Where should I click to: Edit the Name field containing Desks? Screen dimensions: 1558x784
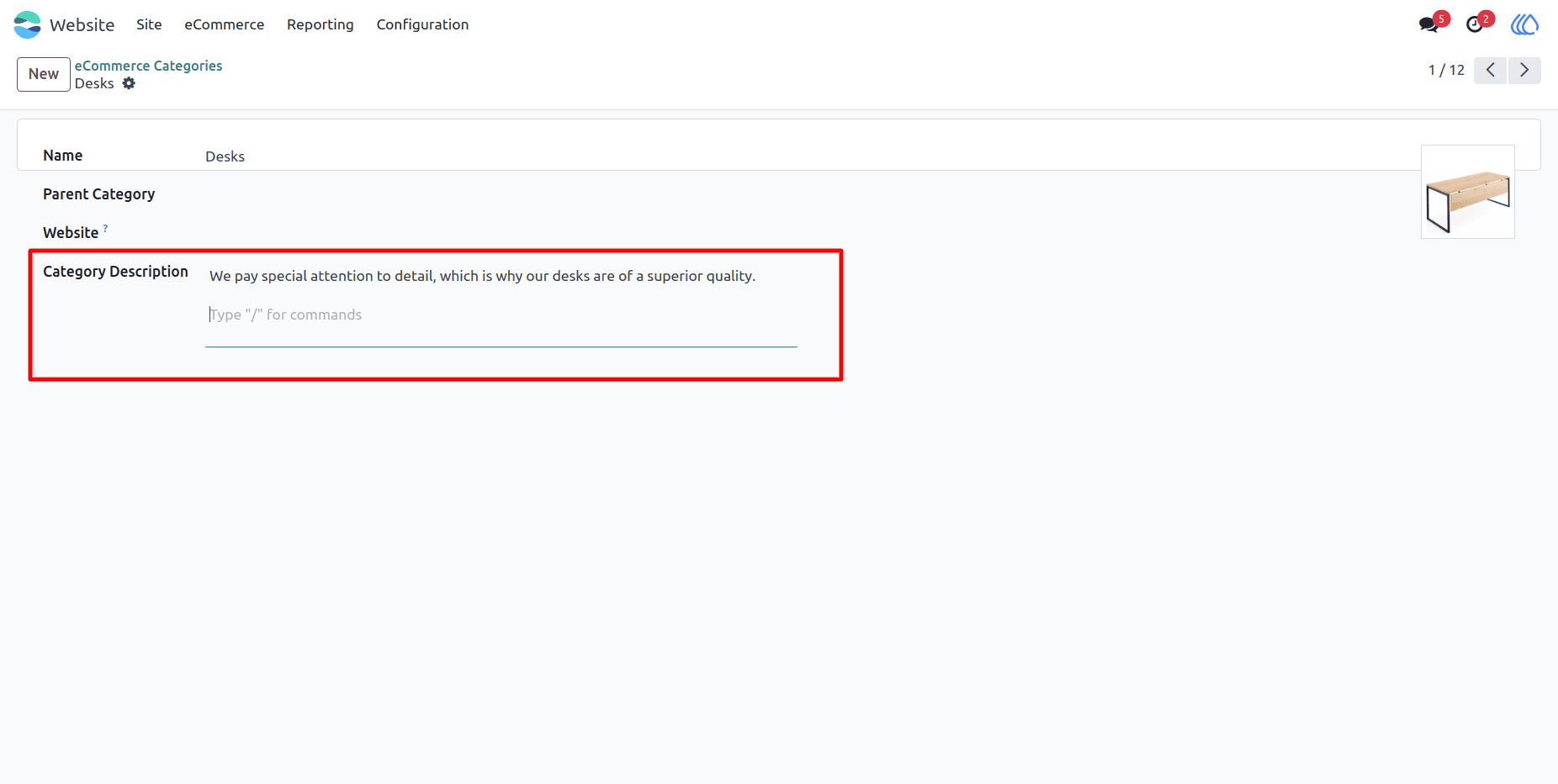[501, 156]
